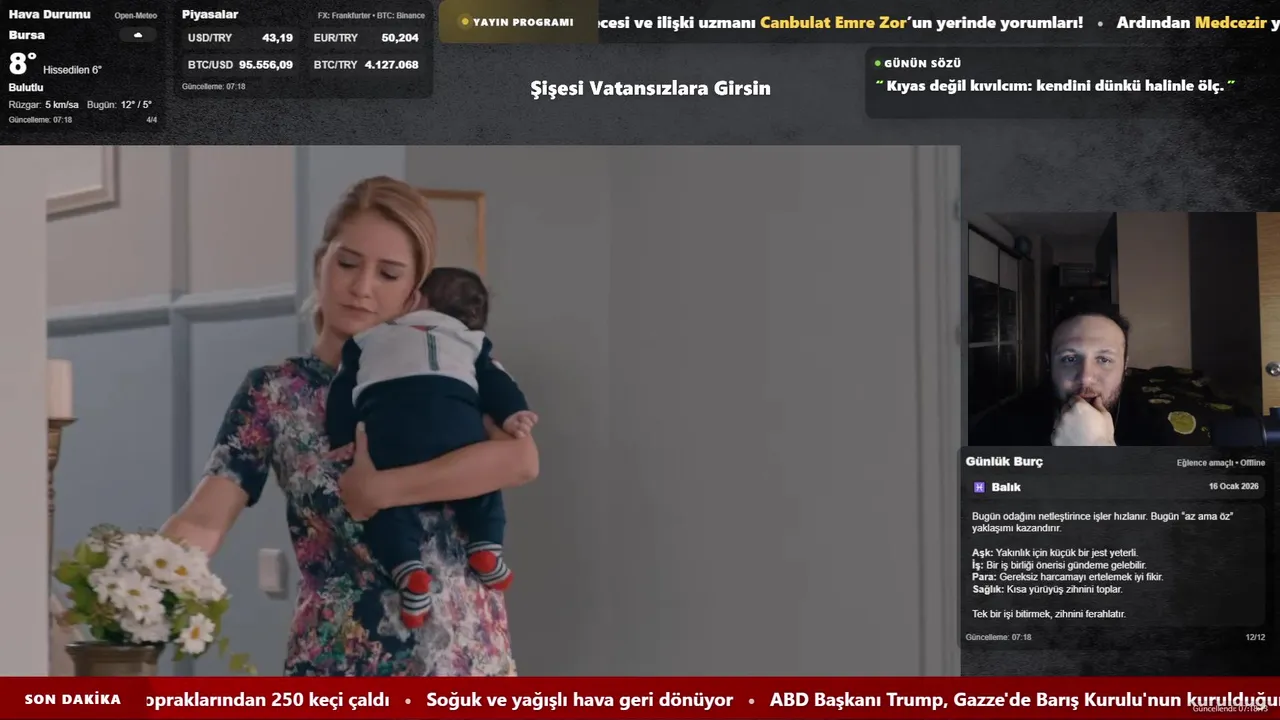The image size is (1280, 720).
Task: Click 'Güncelleme: 07:18' under Piyasalar
Action: click(213, 87)
